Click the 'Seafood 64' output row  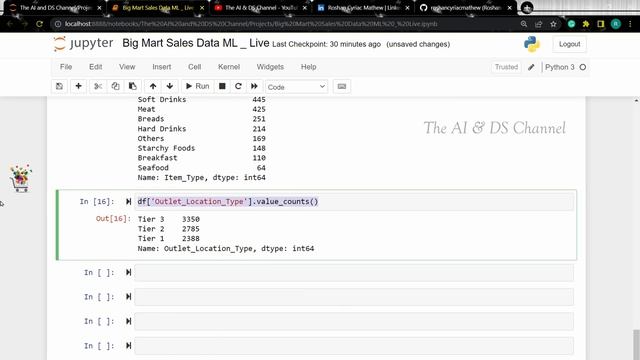tap(202, 168)
